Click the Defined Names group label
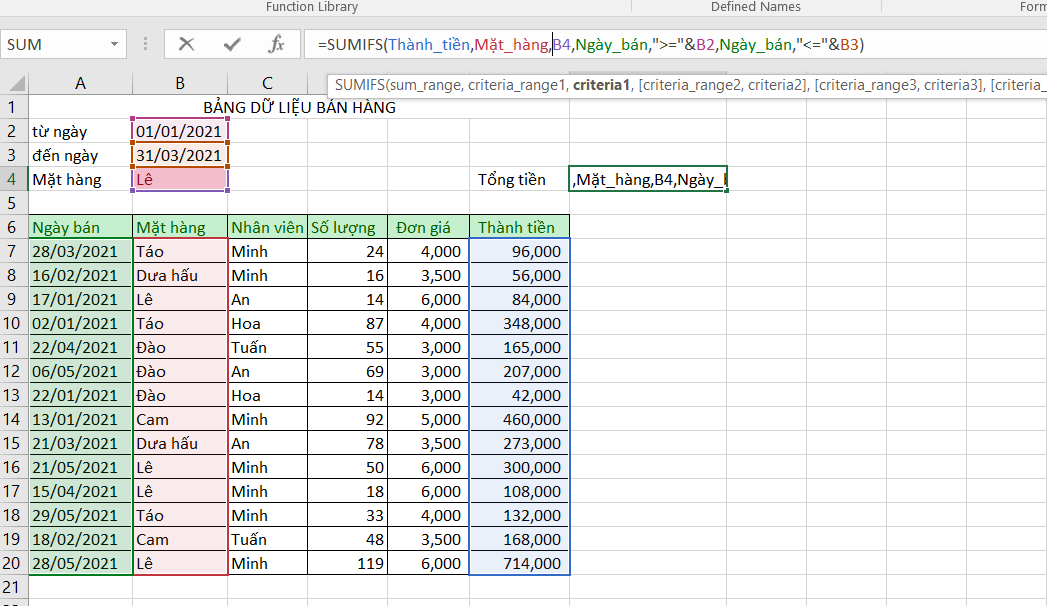The image size is (1047, 606). click(x=755, y=7)
